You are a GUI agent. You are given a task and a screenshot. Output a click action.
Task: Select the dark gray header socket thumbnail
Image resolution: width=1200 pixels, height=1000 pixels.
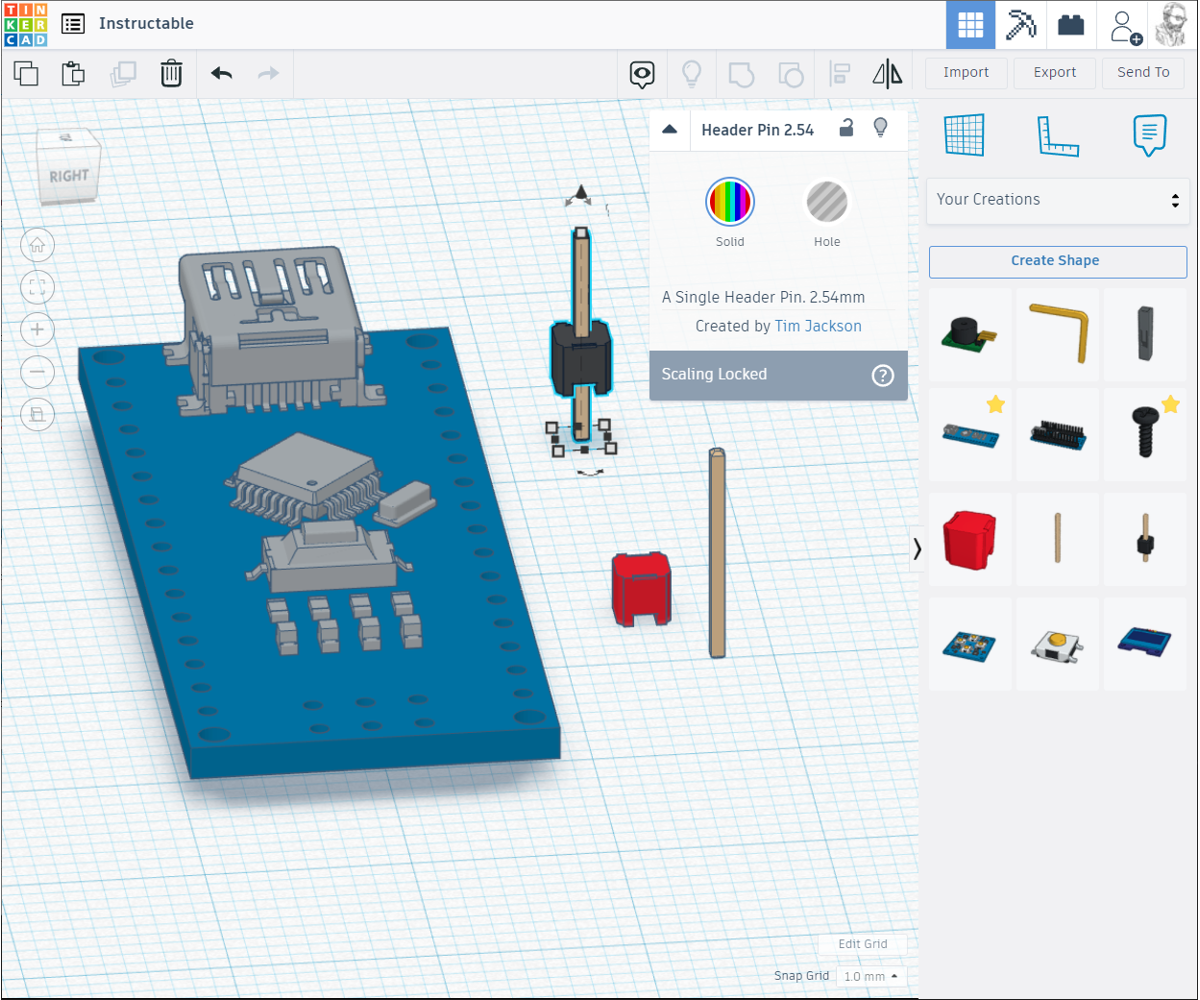point(1146,335)
